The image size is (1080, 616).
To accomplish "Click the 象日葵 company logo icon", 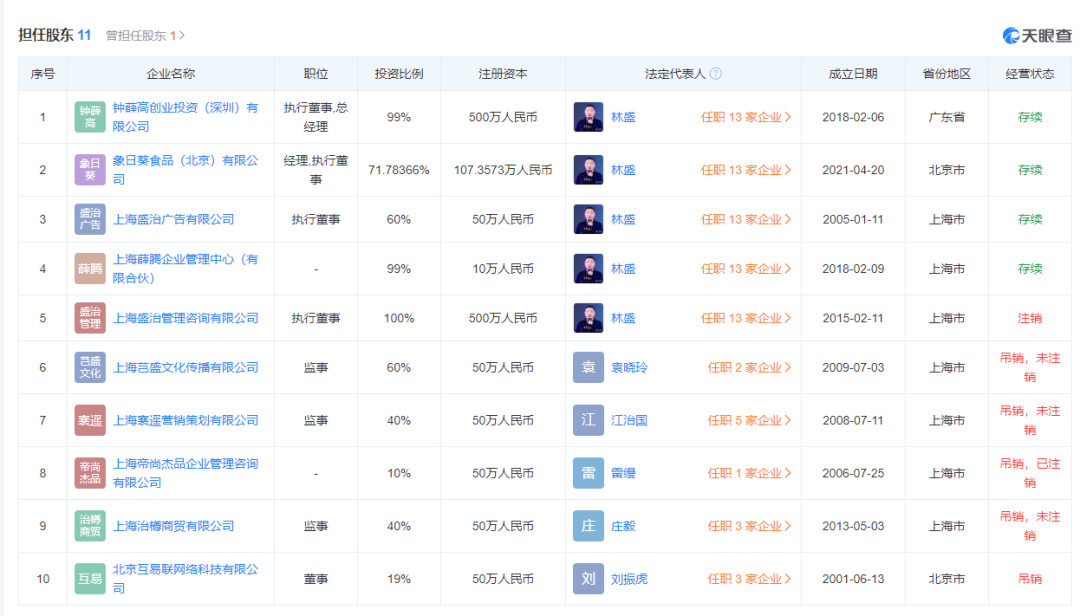I will coord(90,170).
